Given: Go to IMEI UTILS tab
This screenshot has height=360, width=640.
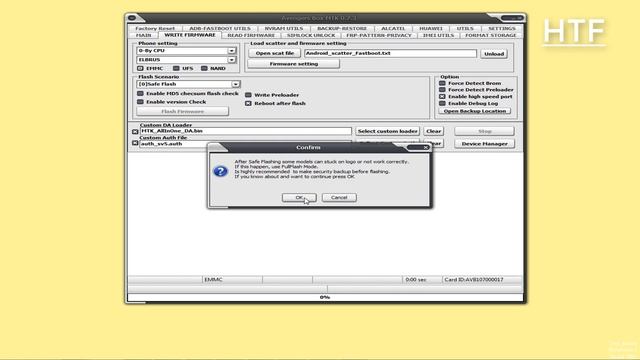Looking at the screenshot, I should click(438, 36).
